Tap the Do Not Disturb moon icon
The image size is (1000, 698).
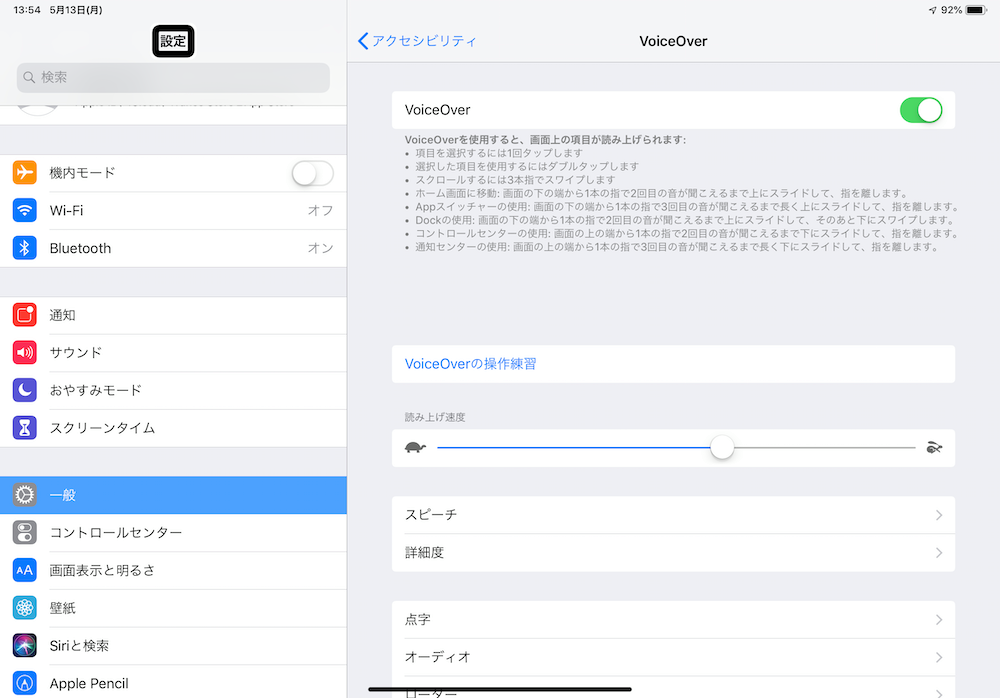coord(24,390)
